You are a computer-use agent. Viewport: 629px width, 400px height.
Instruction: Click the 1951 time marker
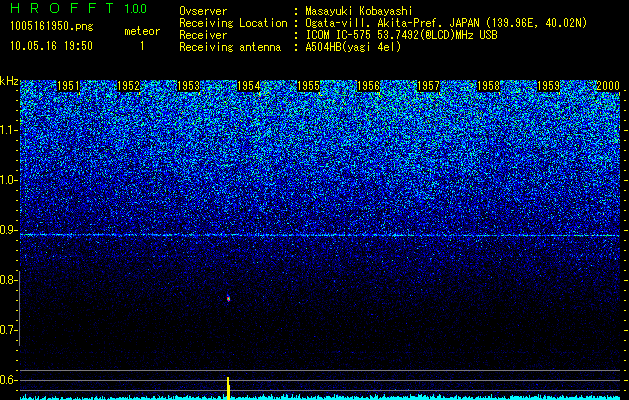[68, 86]
